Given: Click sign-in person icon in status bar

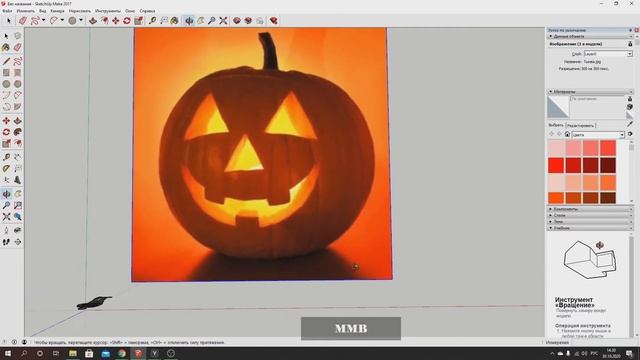Looking at the screenshot, I should [24, 342].
